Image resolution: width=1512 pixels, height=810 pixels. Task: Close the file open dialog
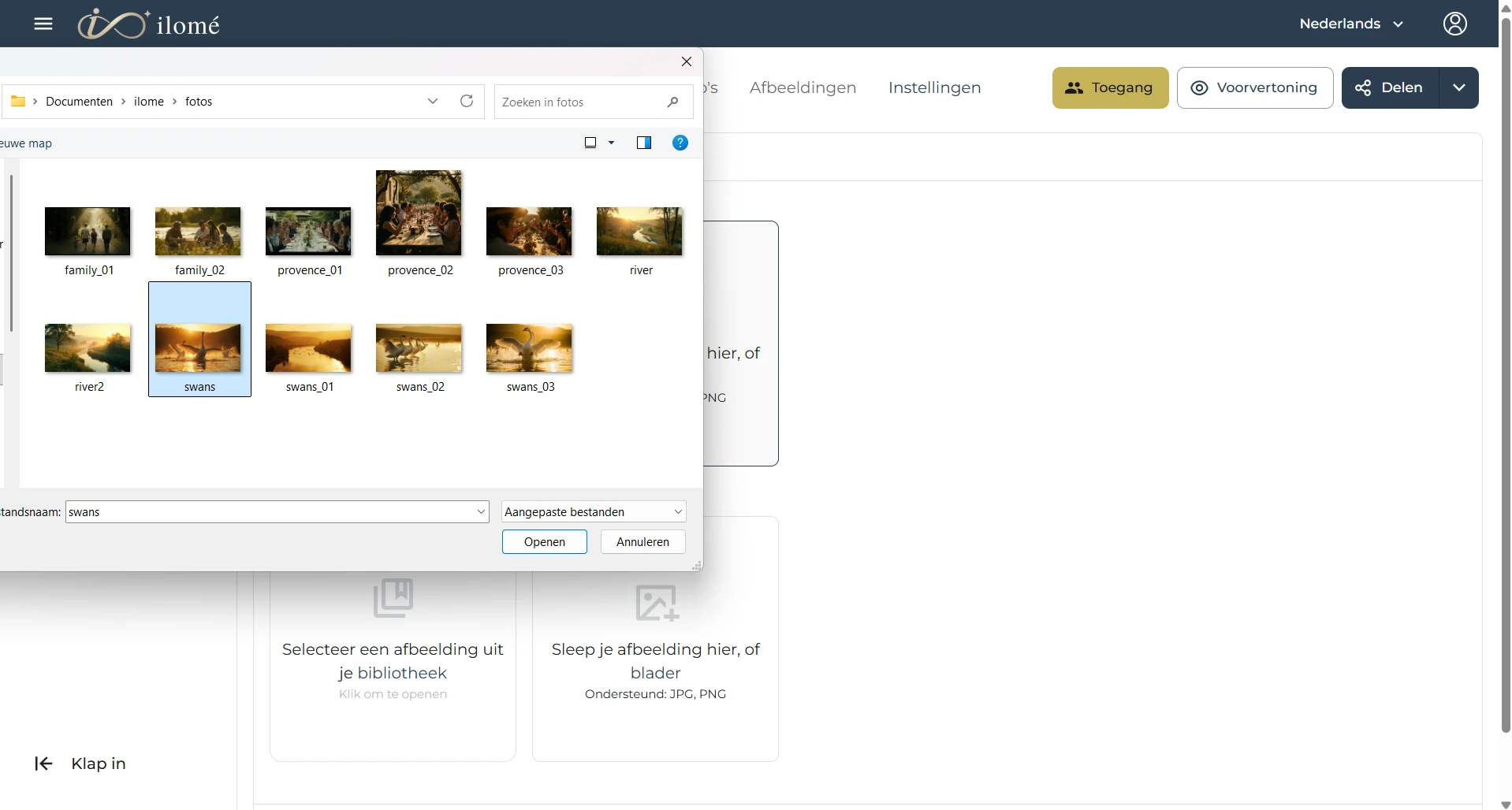coord(687,61)
